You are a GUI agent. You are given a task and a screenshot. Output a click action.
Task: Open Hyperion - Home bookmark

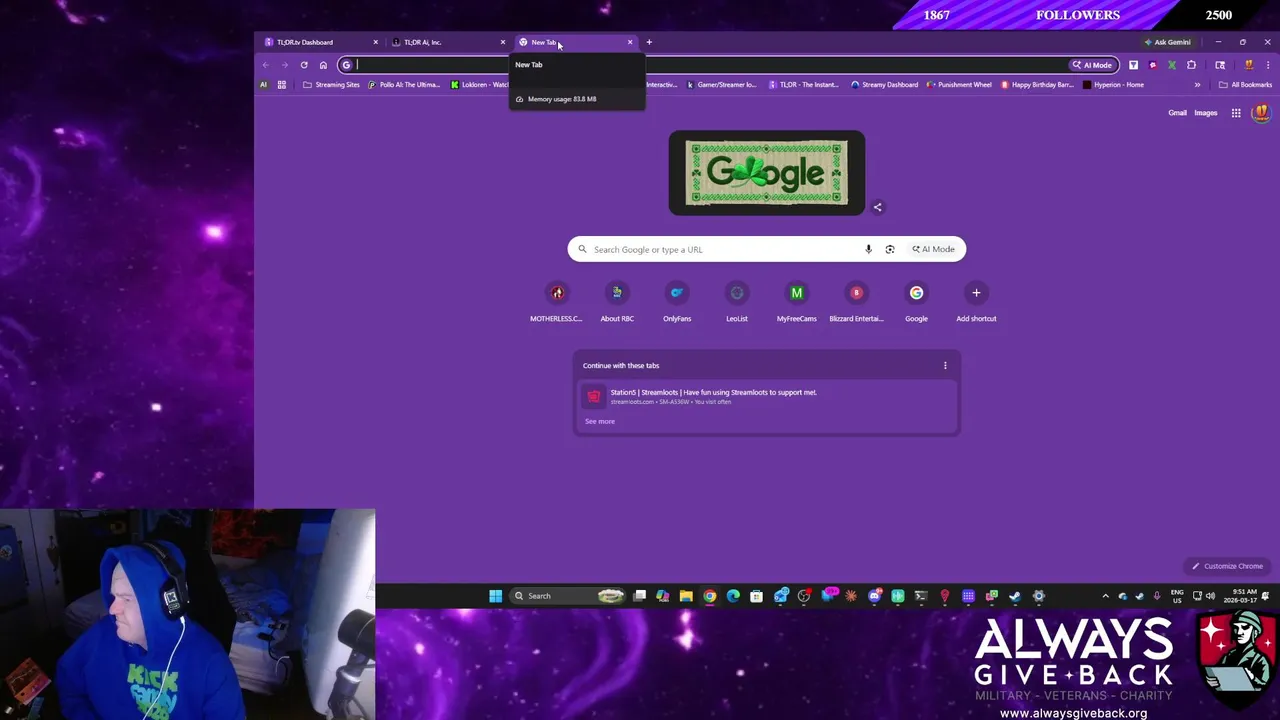click(x=1113, y=85)
